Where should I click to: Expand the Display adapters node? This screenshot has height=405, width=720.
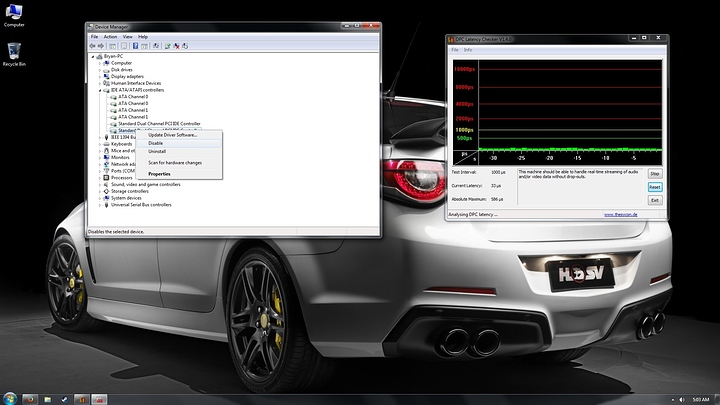[x=102, y=76]
